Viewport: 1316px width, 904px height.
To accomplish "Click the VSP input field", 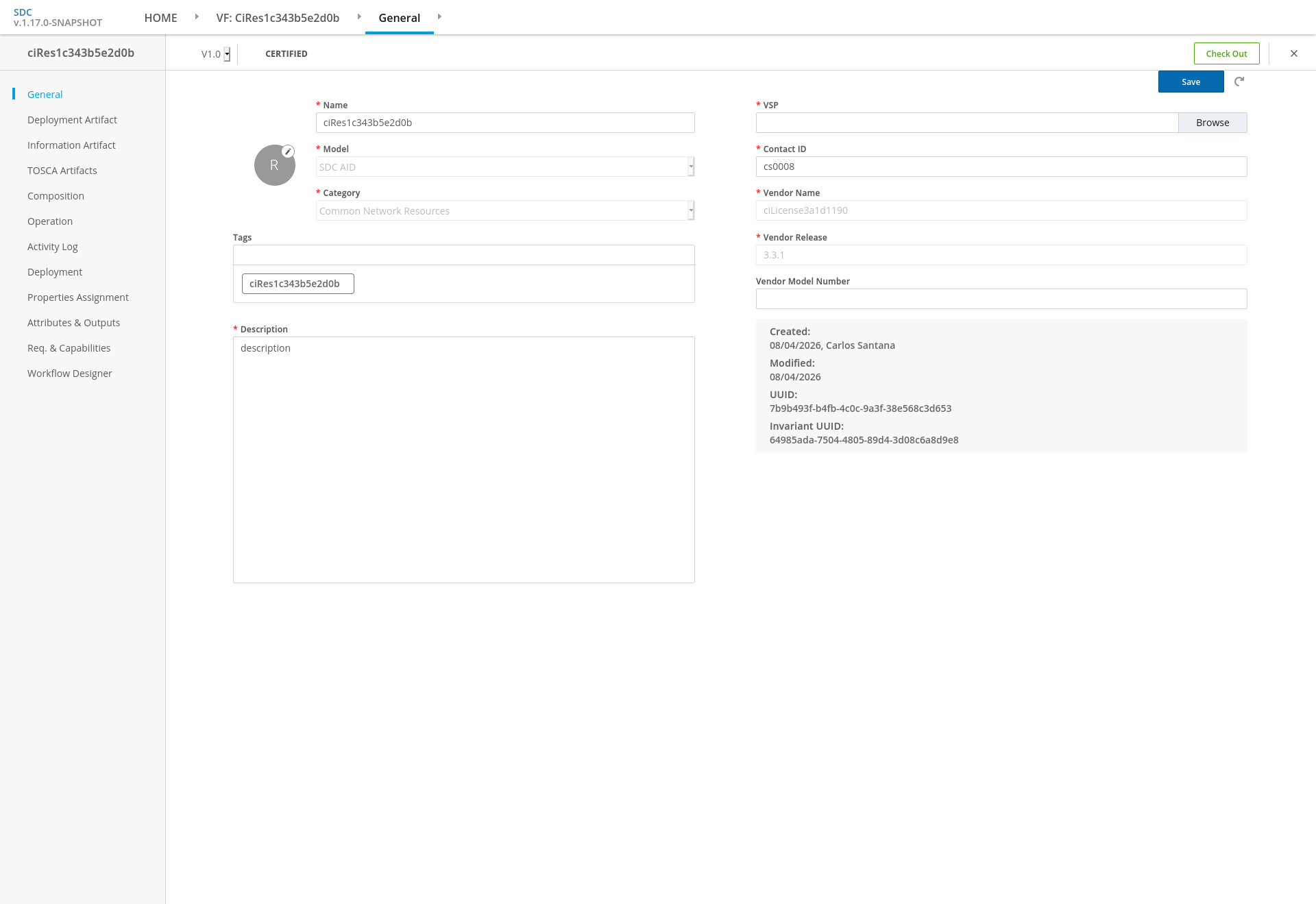I will click(967, 123).
